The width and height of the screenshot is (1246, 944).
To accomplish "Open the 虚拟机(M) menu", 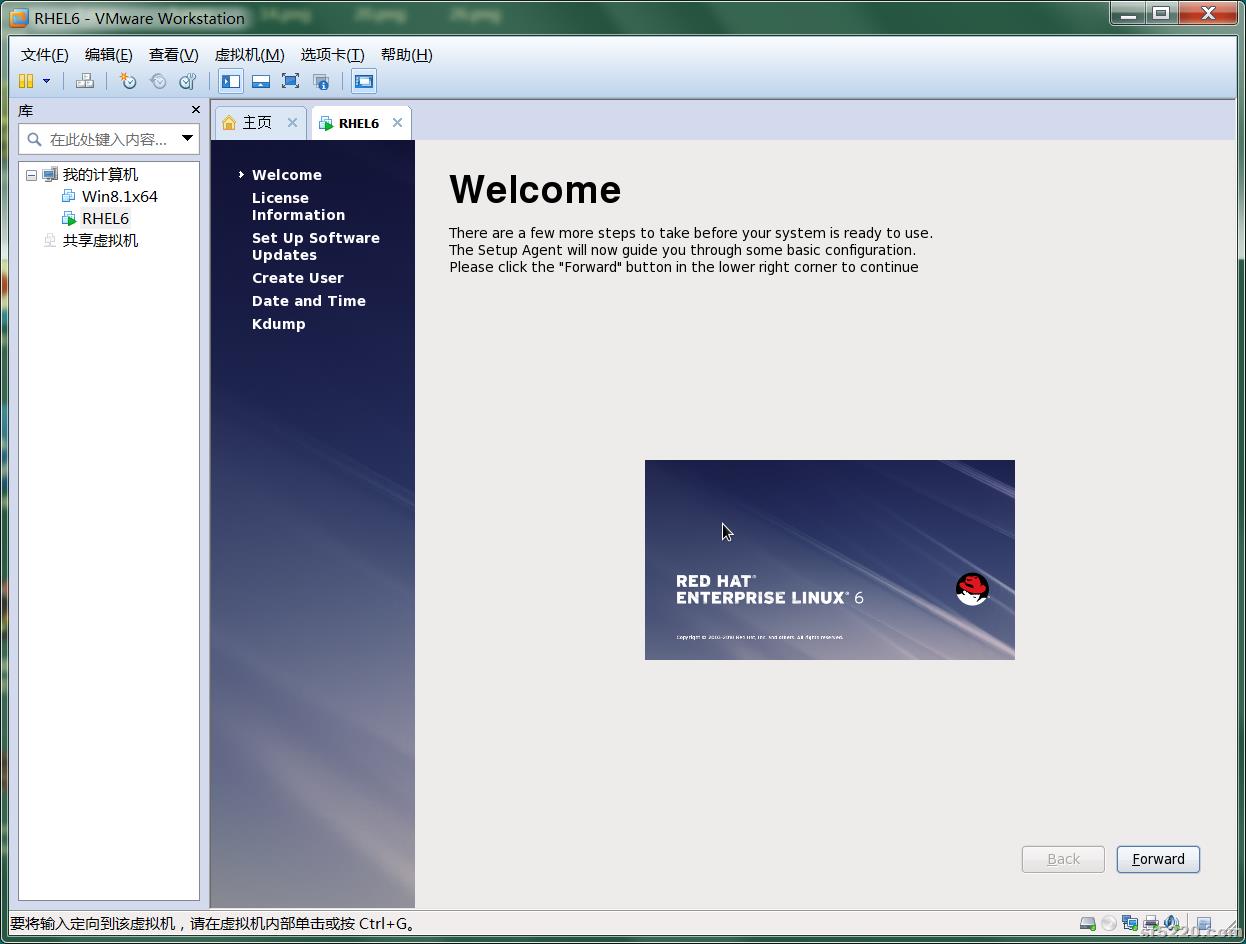I will click(x=249, y=54).
